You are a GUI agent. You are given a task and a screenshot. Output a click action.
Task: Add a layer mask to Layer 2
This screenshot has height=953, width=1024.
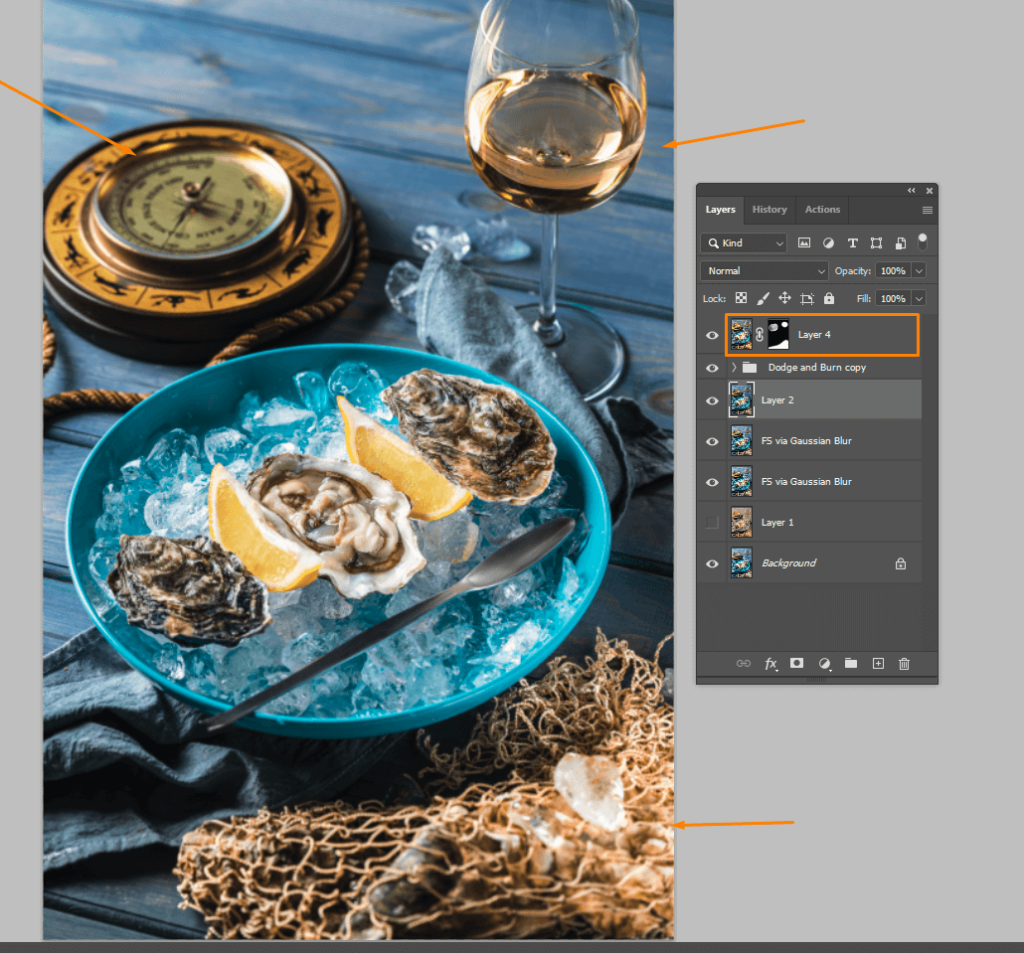(x=797, y=663)
